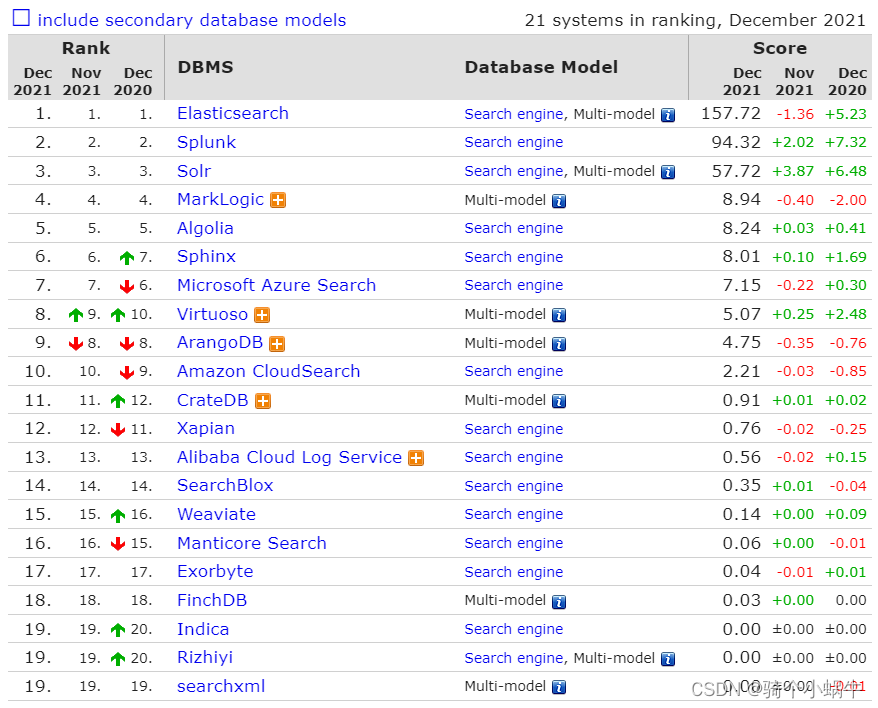Image resolution: width=878 pixels, height=708 pixels.
Task: Open Search engine link in Elasticsearch row
Action: pos(513,114)
